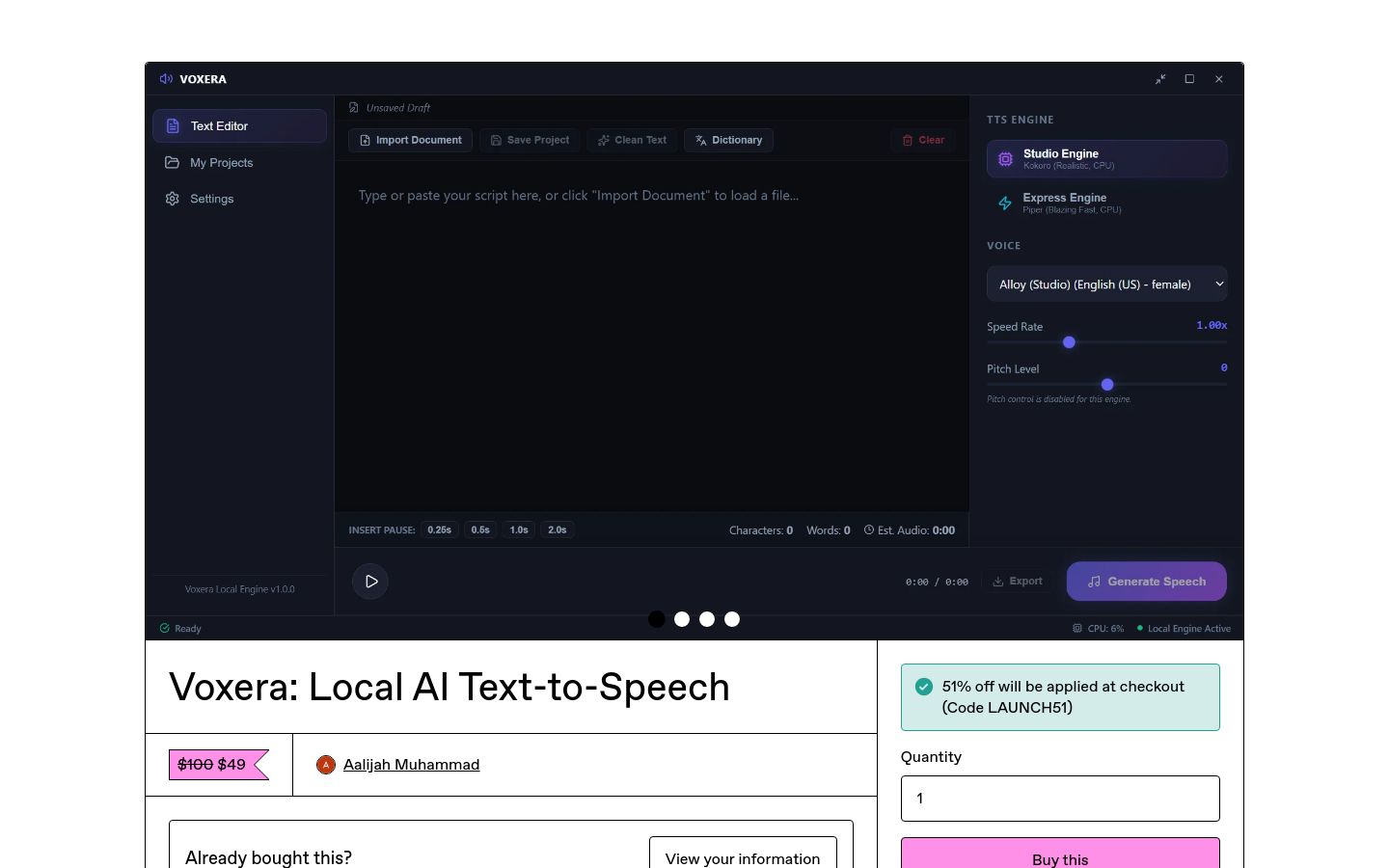The image size is (1389, 868).
Task: Click the Text Editor document icon
Action: click(173, 126)
